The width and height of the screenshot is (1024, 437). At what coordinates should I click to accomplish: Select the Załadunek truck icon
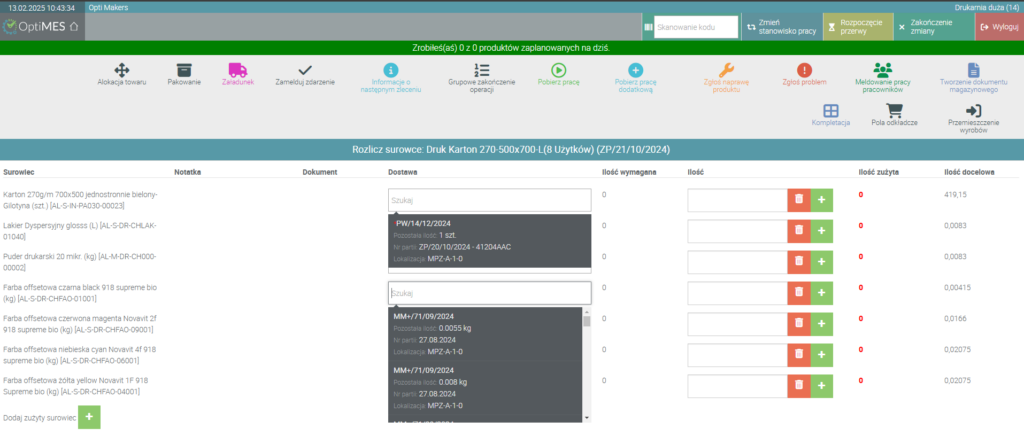[237, 70]
